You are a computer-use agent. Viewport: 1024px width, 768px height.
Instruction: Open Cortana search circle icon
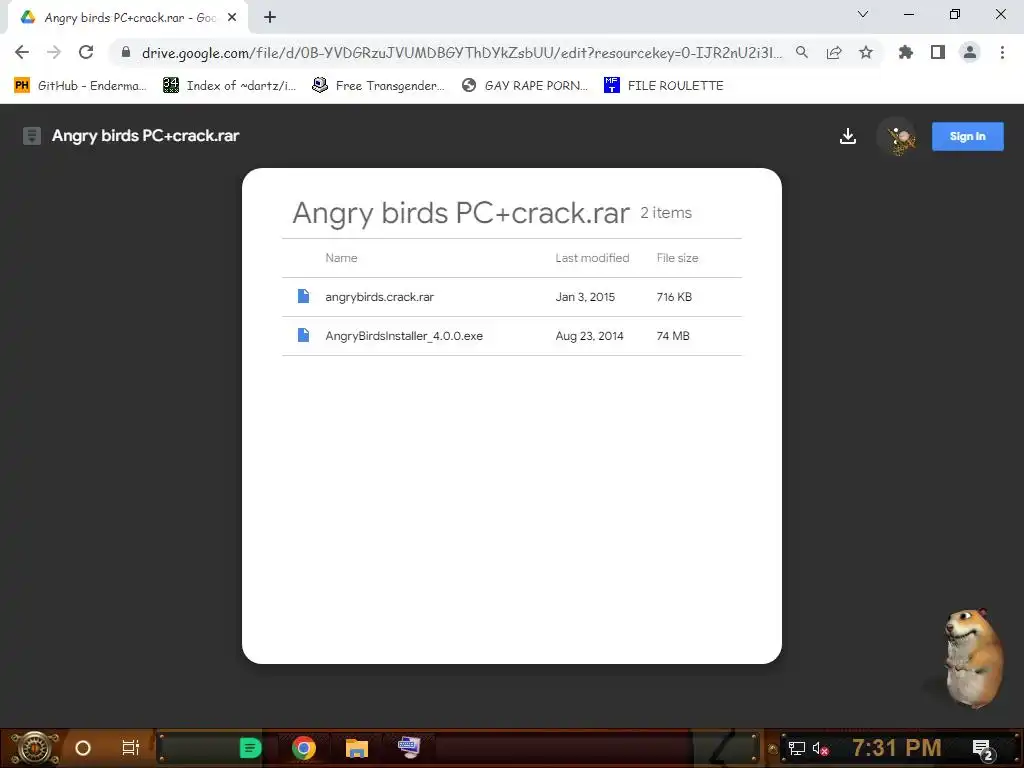[x=83, y=748]
